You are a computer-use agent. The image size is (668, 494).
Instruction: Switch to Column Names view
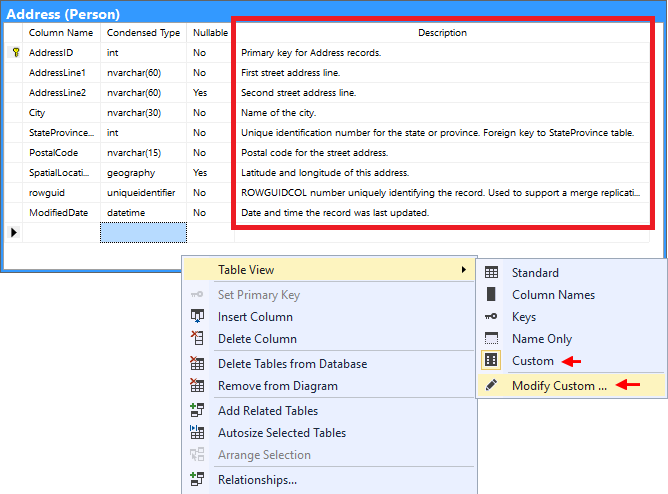(553, 295)
